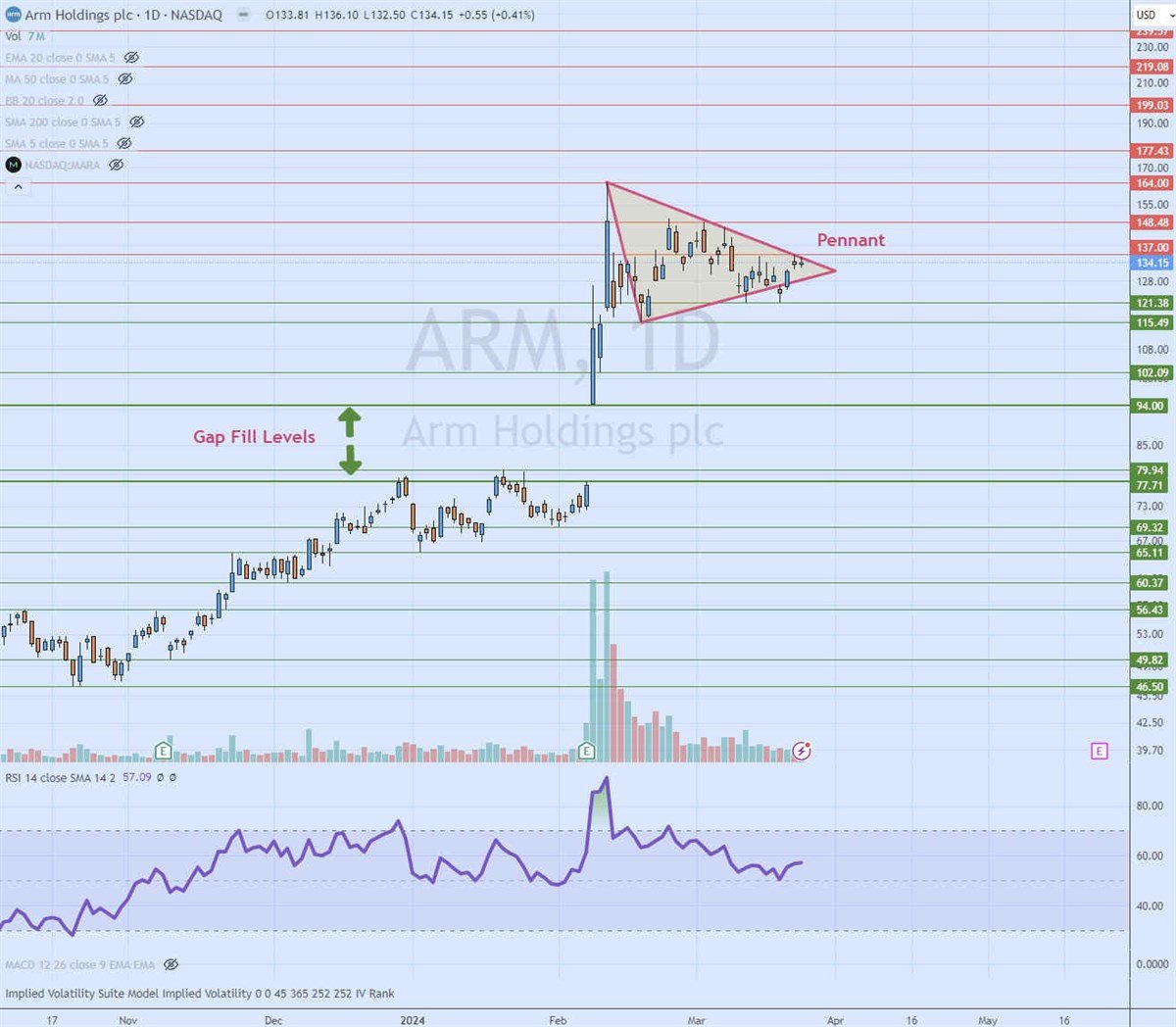Show the EMA 20 indicator
The width and height of the screenshot is (1176, 1027).
[131, 58]
